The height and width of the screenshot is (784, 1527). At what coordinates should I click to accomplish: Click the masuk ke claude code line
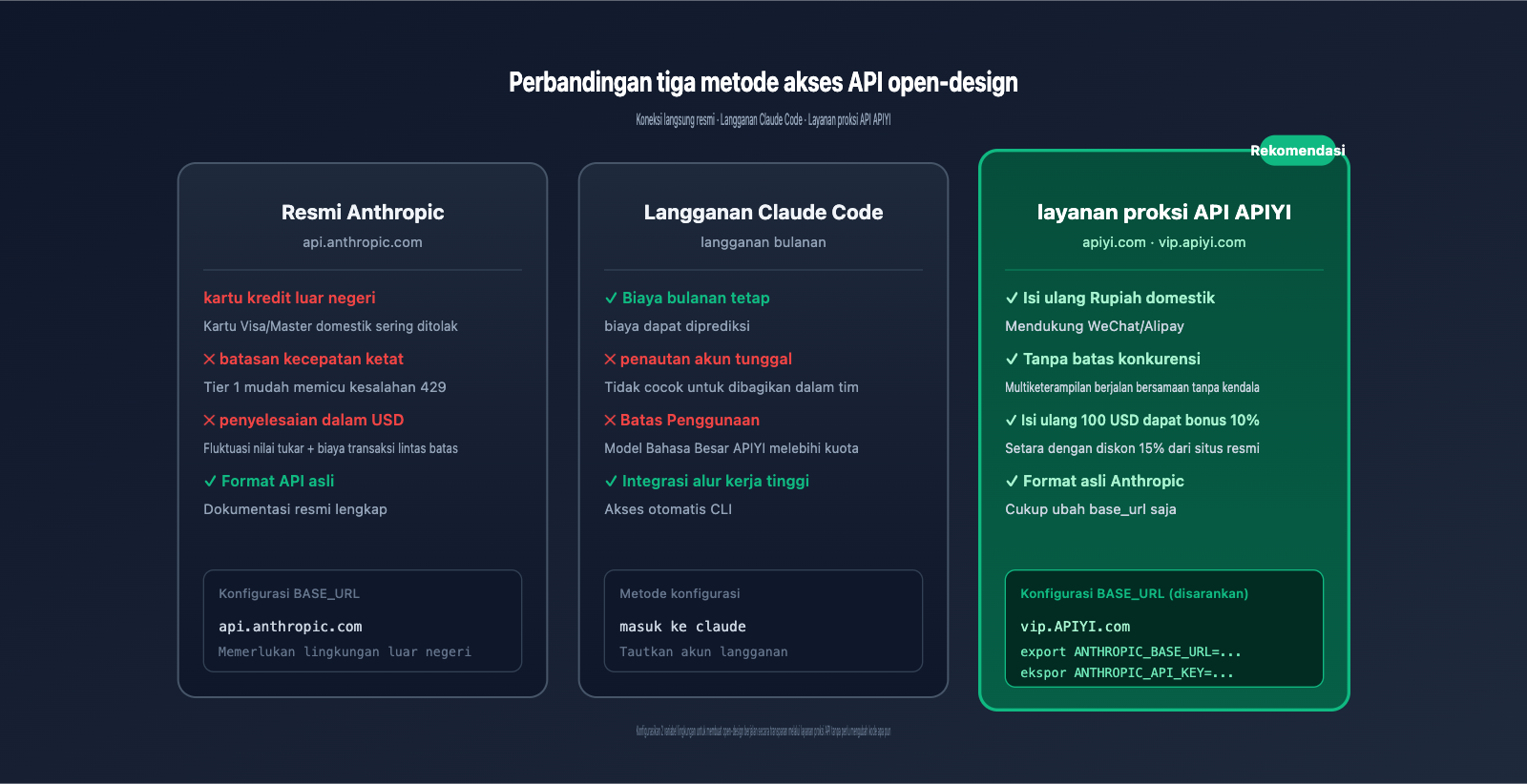[x=682, y=627]
